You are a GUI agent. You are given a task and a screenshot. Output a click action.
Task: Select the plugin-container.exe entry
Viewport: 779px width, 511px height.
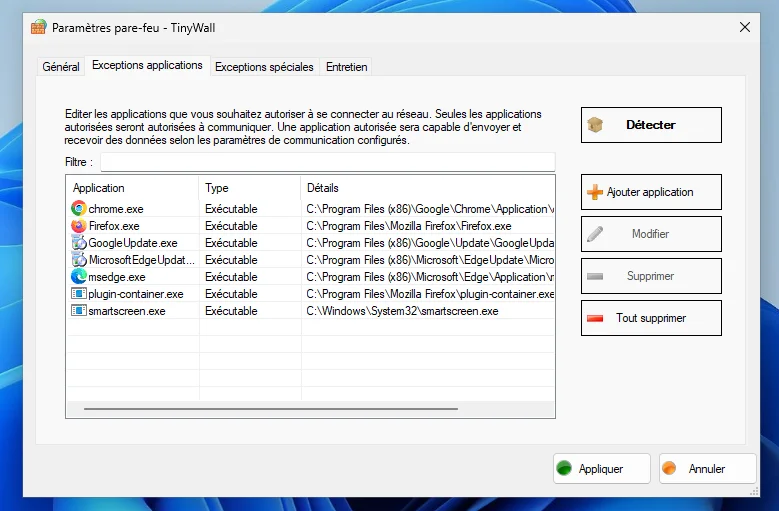136,294
